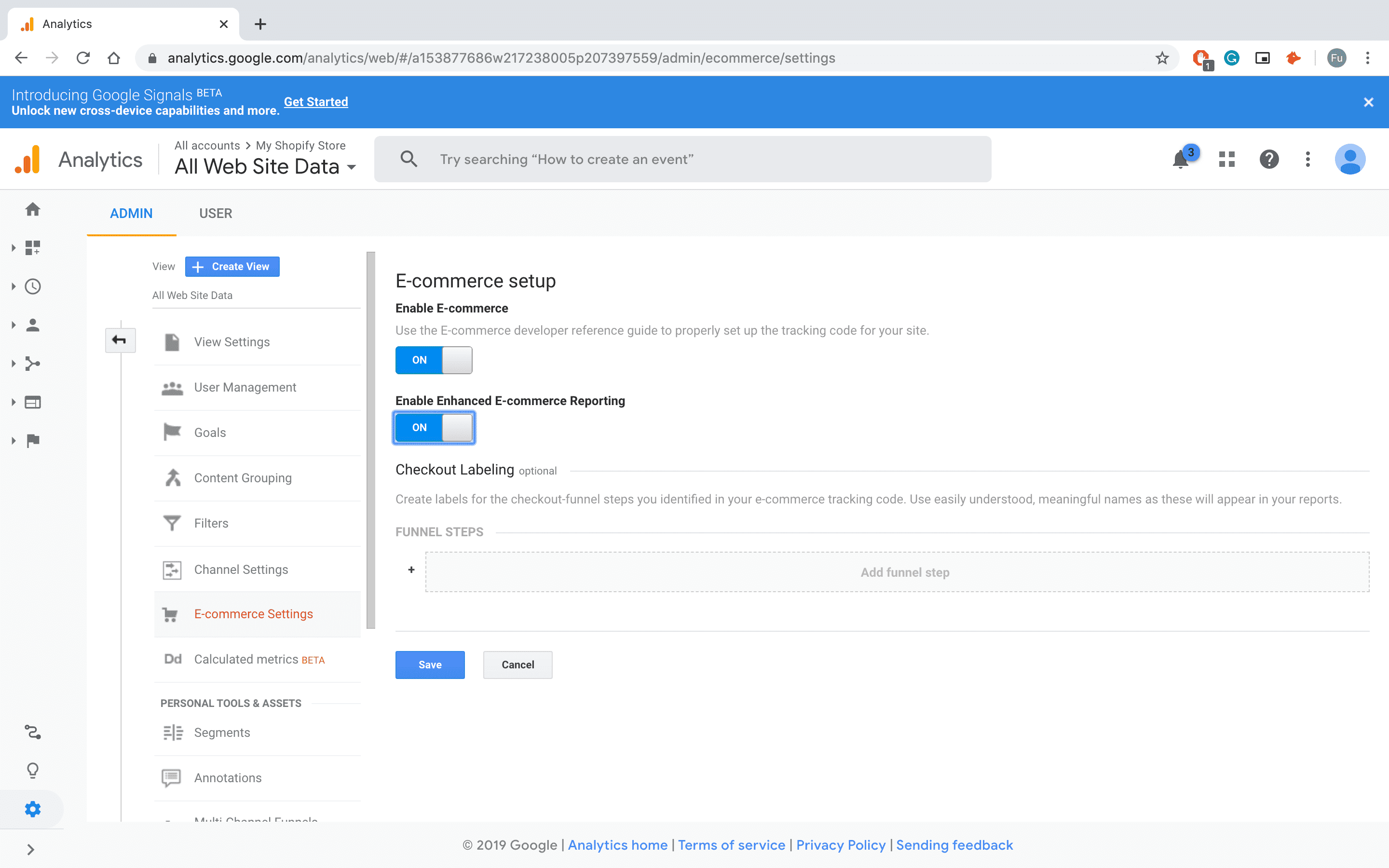Open Content Grouping in admin menu

click(257, 478)
